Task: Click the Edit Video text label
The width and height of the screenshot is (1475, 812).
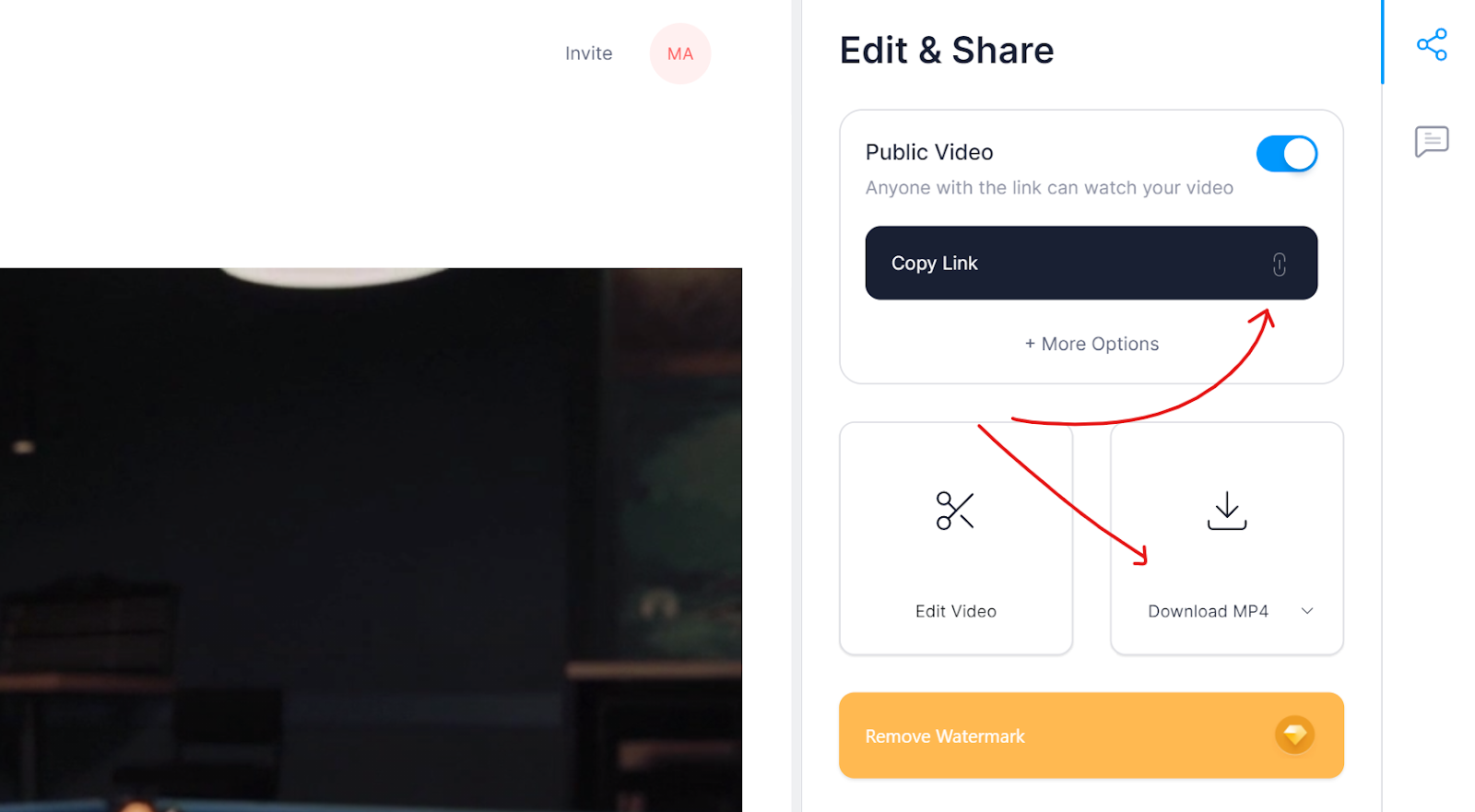Action: pyautogui.click(x=956, y=611)
